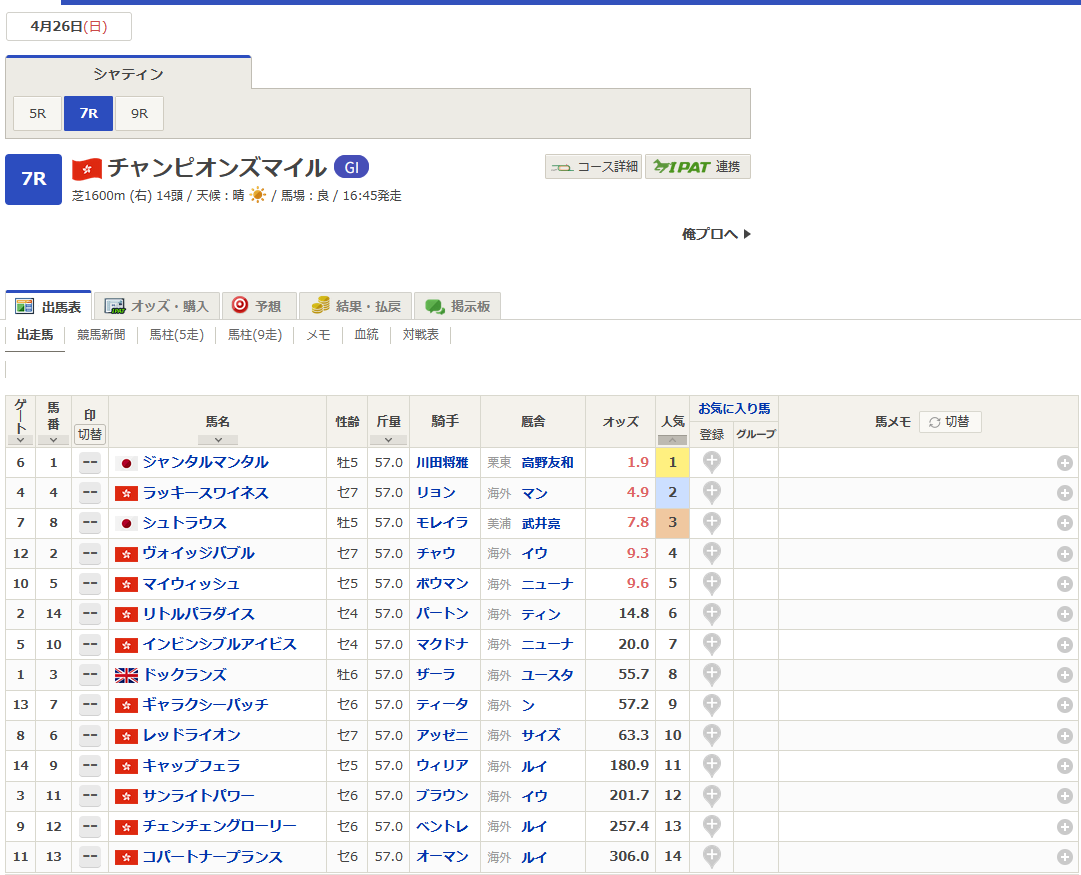The height and width of the screenshot is (875, 1081).
Task: Add memo plus for キャップフェラ row
Action: 1064,766
